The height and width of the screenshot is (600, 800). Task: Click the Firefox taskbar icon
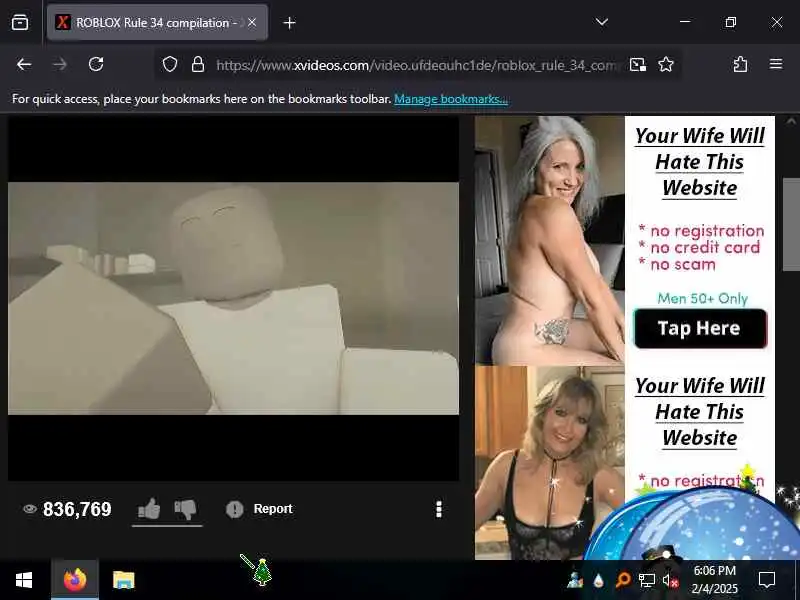coord(75,580)
